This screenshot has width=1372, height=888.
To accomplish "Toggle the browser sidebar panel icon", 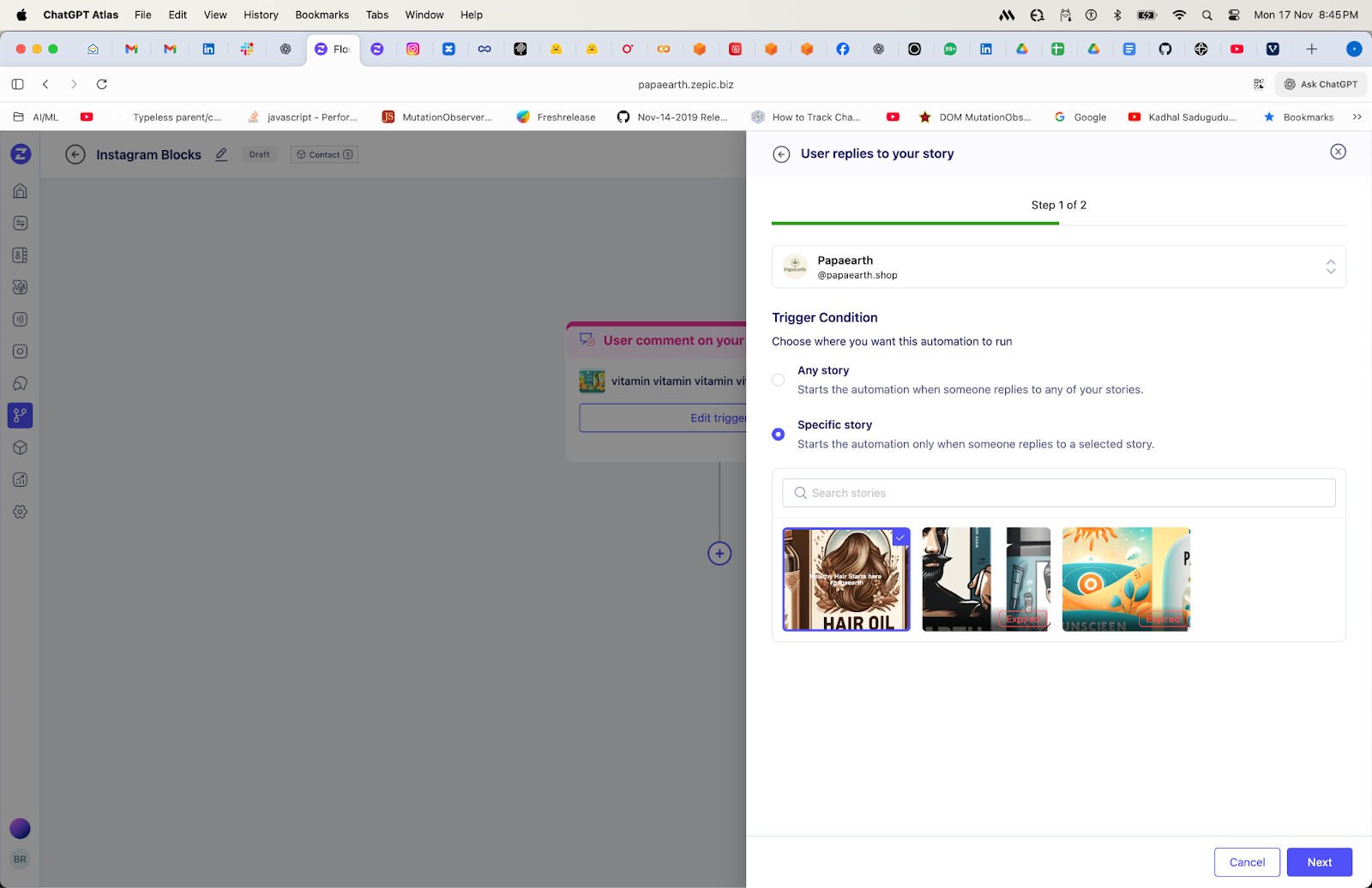I will pos(17,84).
